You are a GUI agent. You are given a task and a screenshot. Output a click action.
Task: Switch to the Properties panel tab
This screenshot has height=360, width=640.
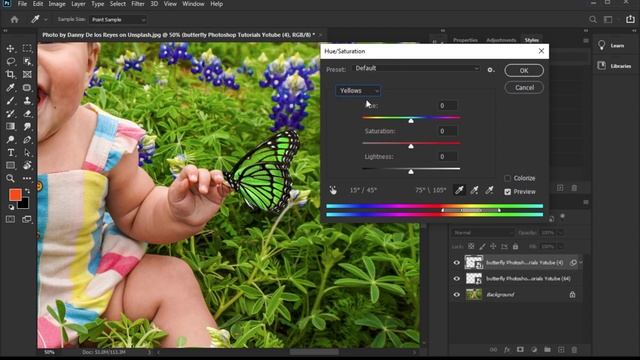point(465,40)
